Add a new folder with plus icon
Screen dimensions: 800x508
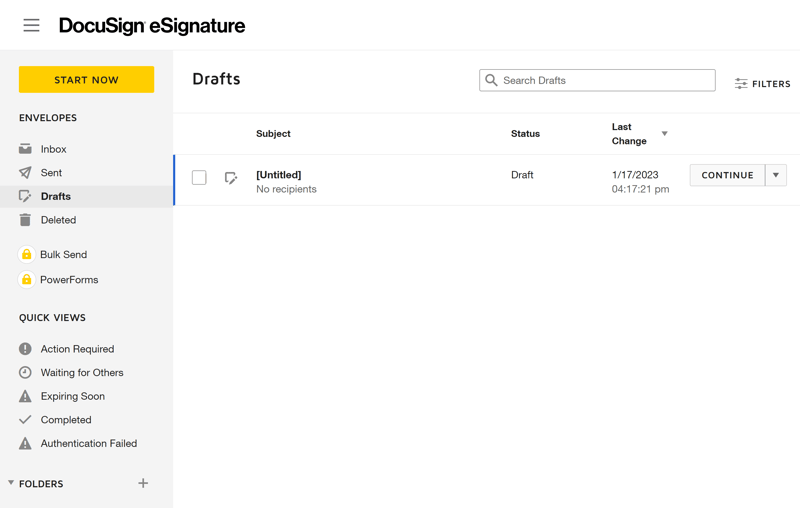(143, 483)
